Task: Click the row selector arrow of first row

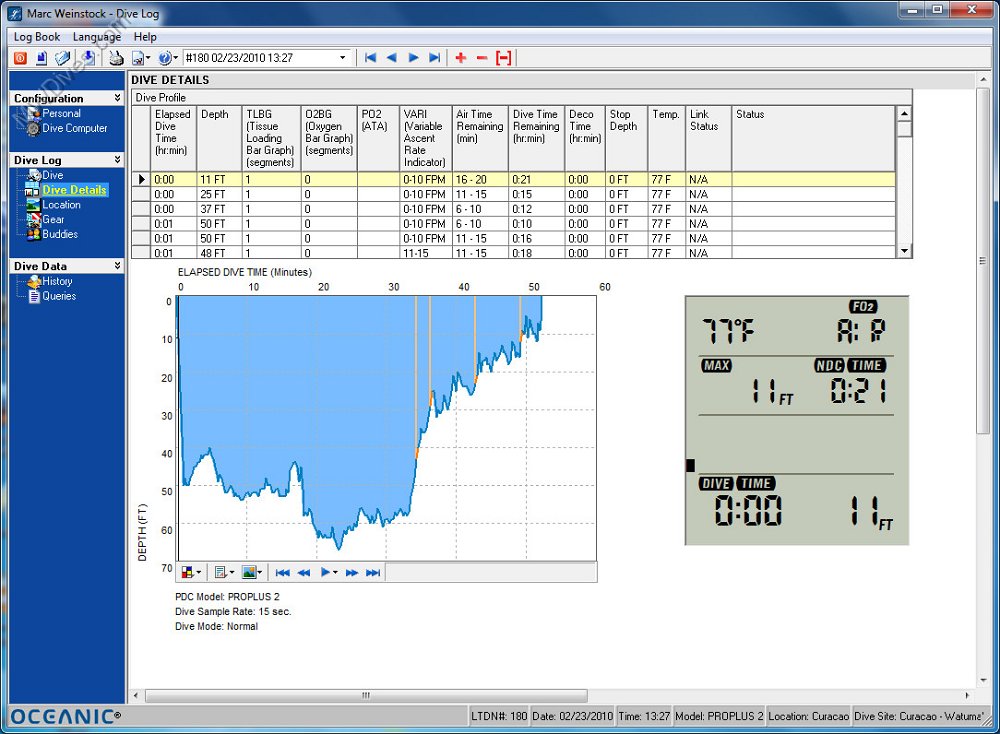Action: tap(141, 179)
